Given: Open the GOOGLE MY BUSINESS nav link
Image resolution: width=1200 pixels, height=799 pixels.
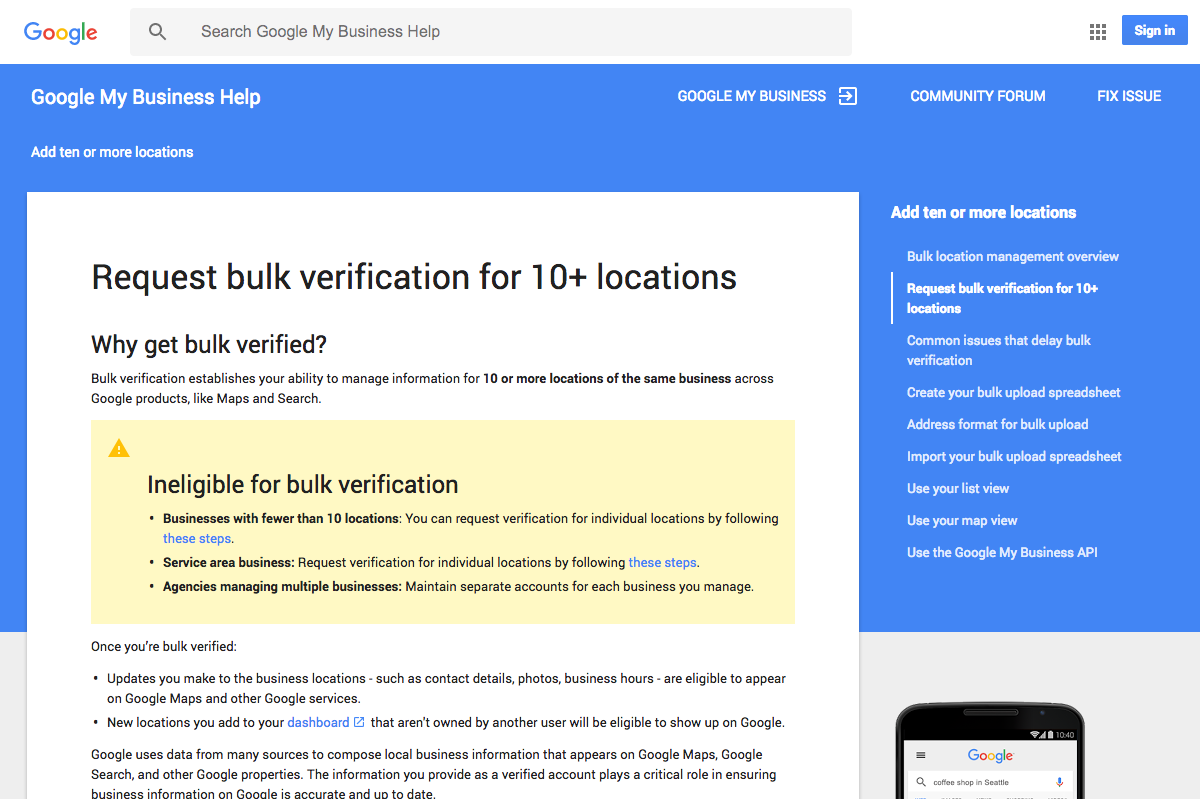Looking at the screenshot, I should [x=752, y=96].
